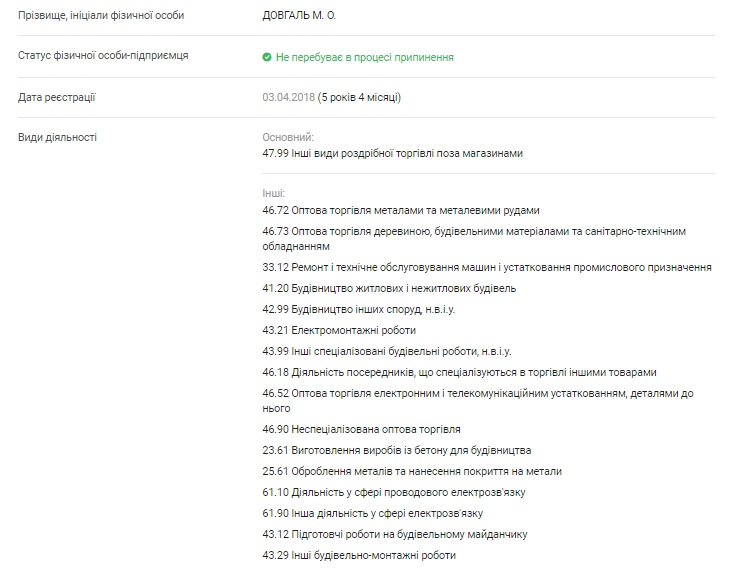
Task: Select the name ДОВГАЛЬ М. О.
Action: click(299, 15)
